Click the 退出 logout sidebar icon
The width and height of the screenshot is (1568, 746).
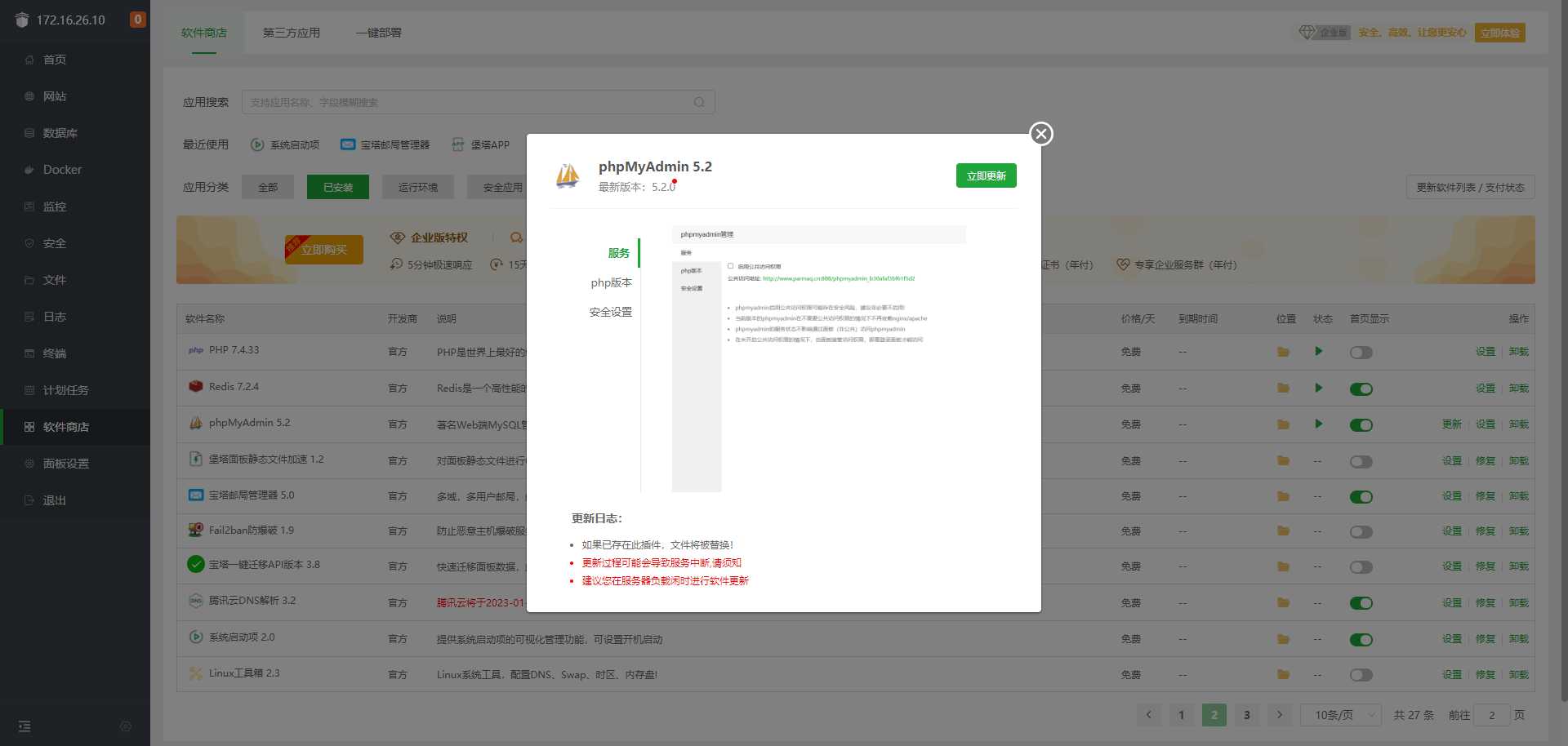click(29, 500)
